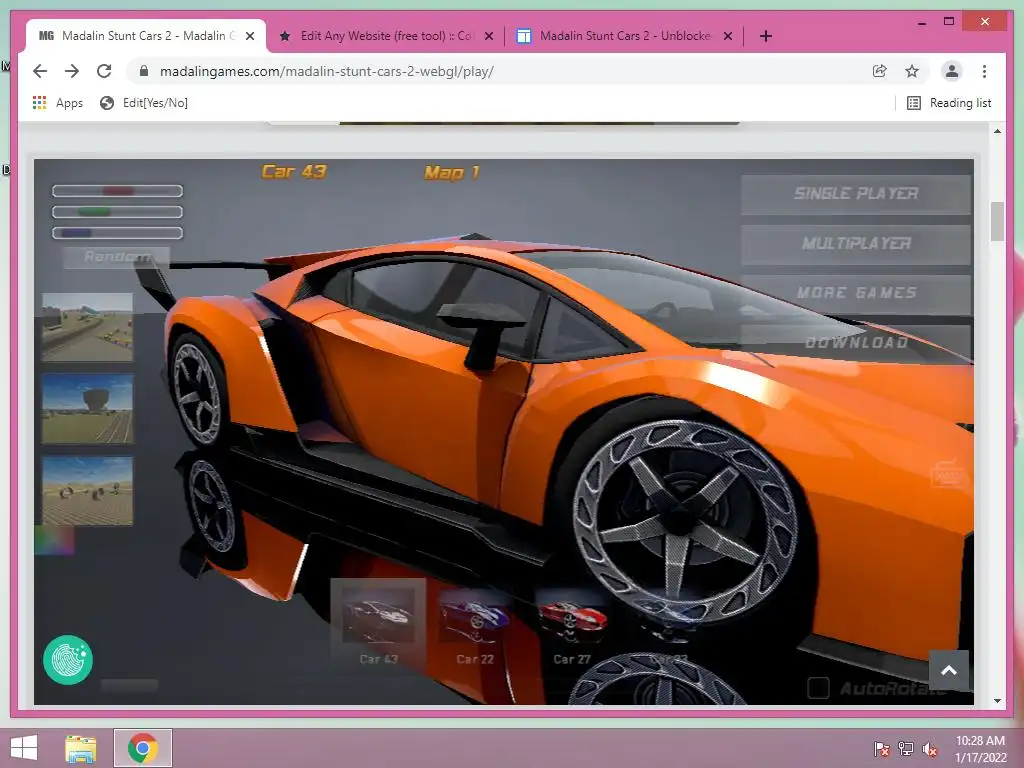Switch to the Madalin Stunt Cars 2 - Unblocked tab

[x=625, y=36]
